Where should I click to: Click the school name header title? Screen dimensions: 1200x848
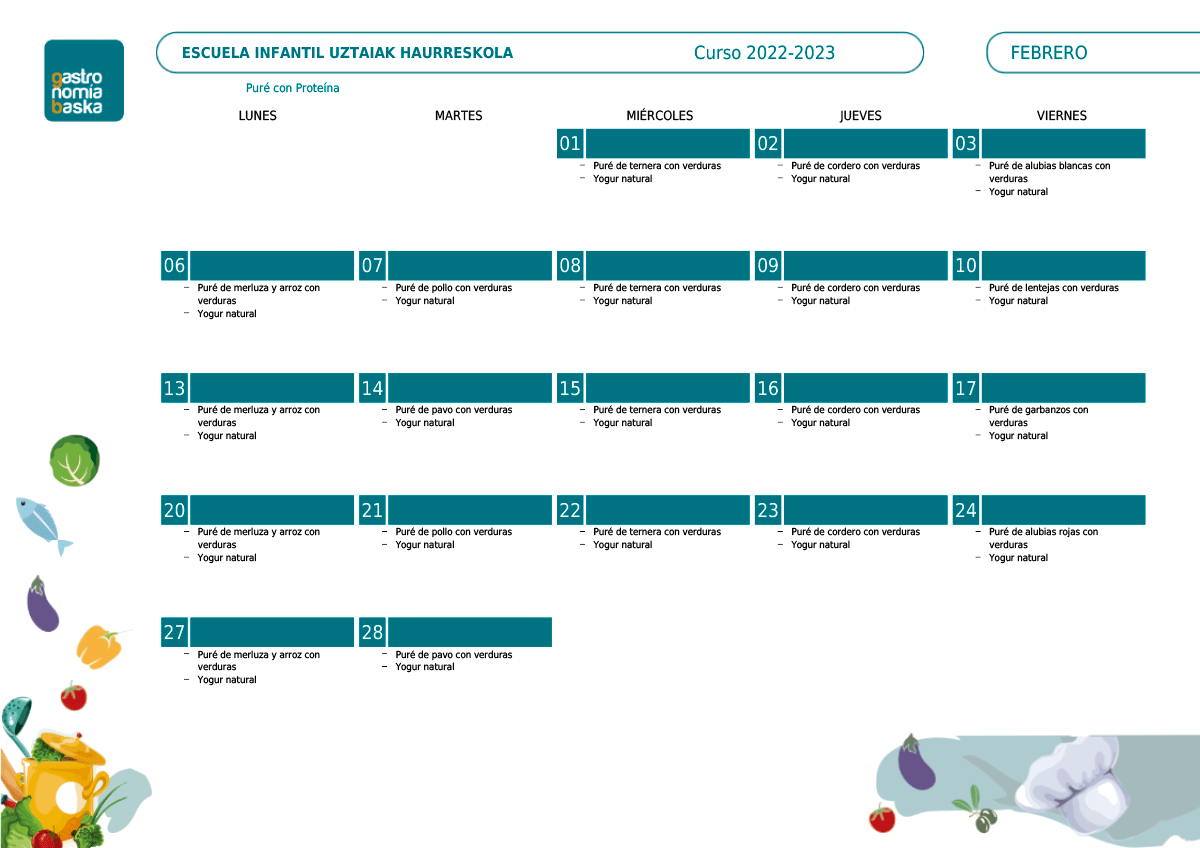(347, 53)
